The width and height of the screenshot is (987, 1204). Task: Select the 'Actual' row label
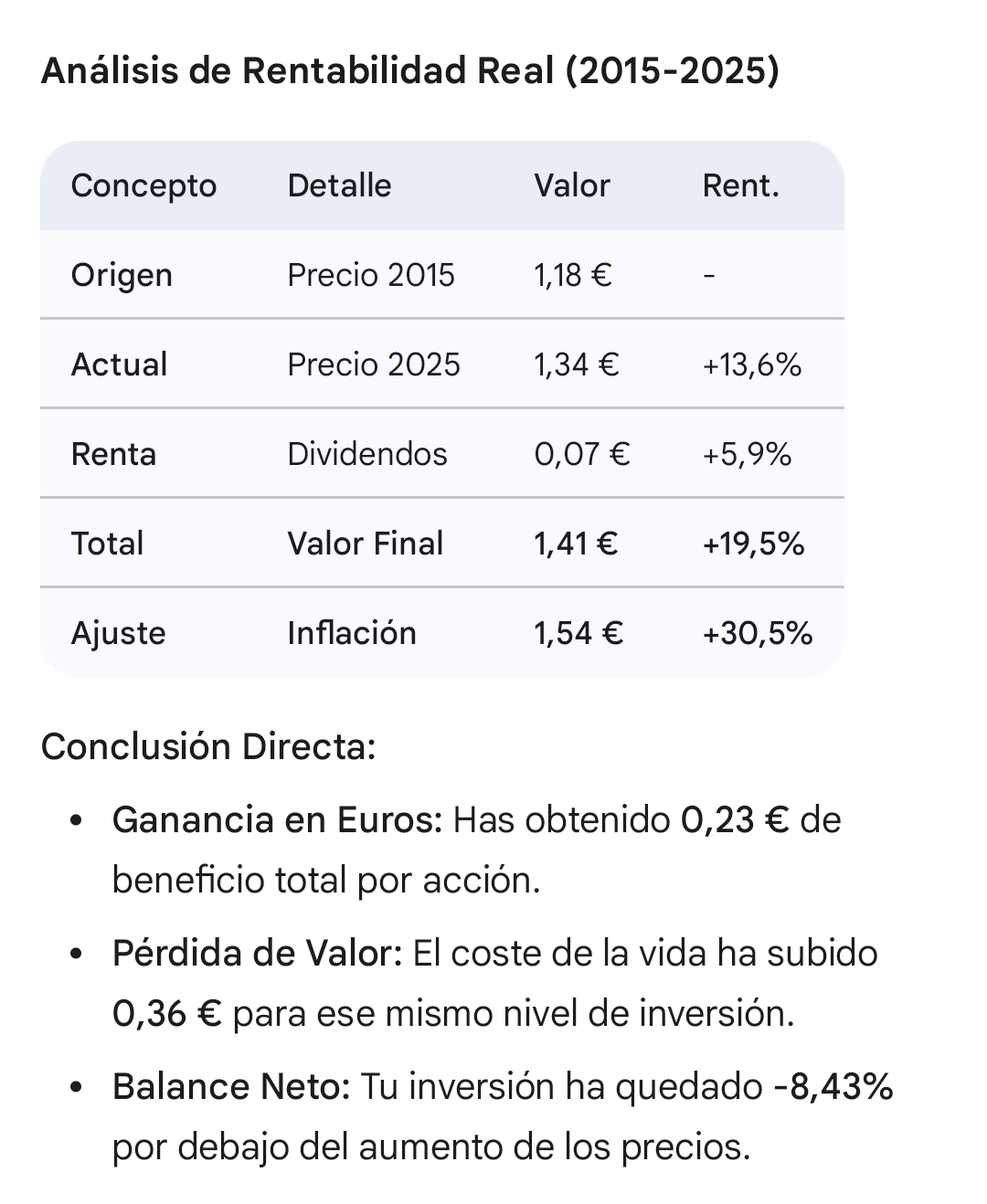tap(119, 364)
